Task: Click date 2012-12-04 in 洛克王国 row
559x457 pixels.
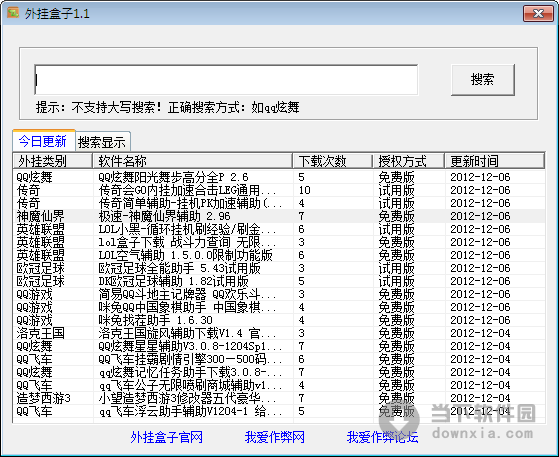Action: 480,333
